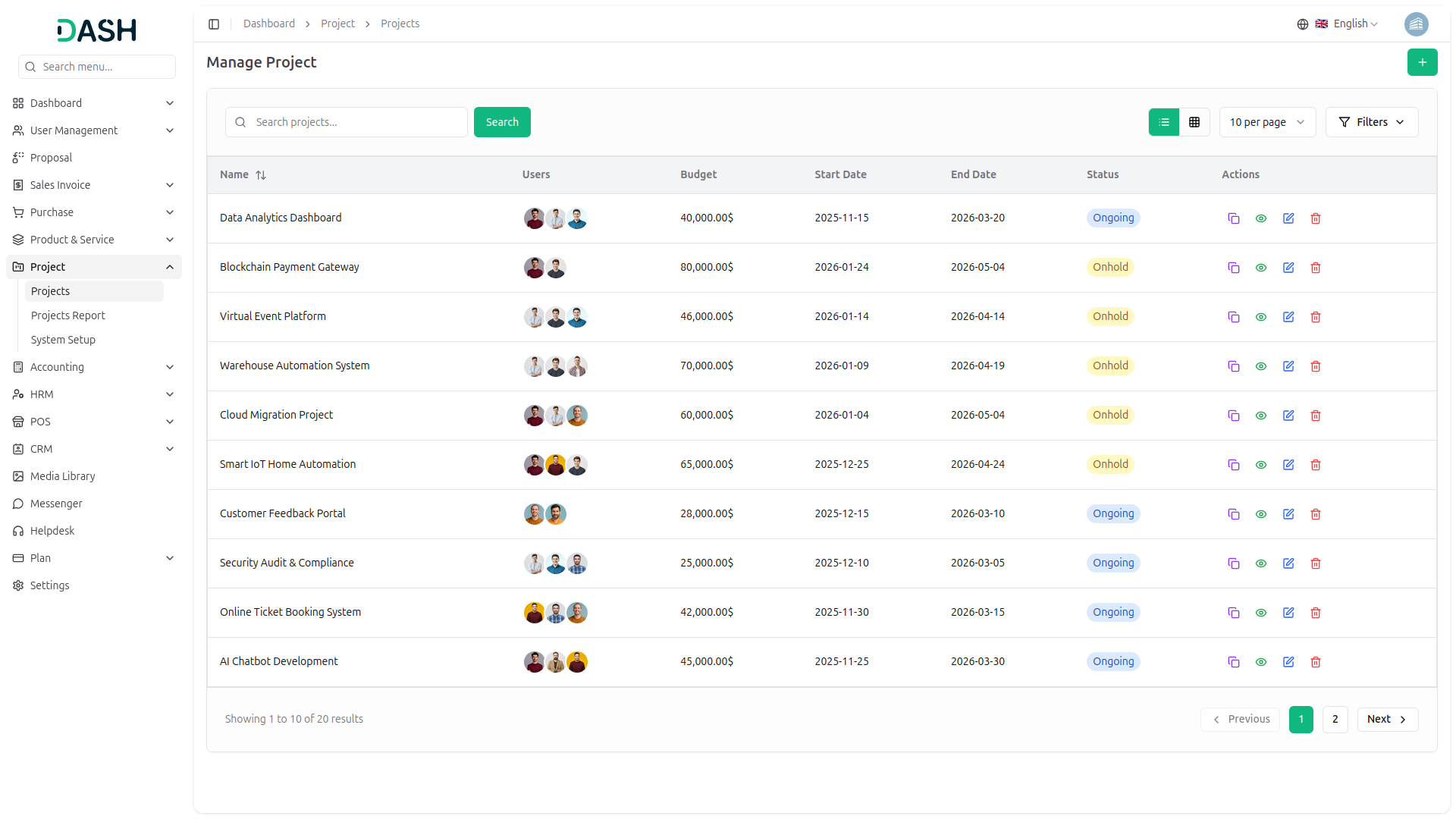
Task: Click the green Search button
Action: [x=501, y=122]
